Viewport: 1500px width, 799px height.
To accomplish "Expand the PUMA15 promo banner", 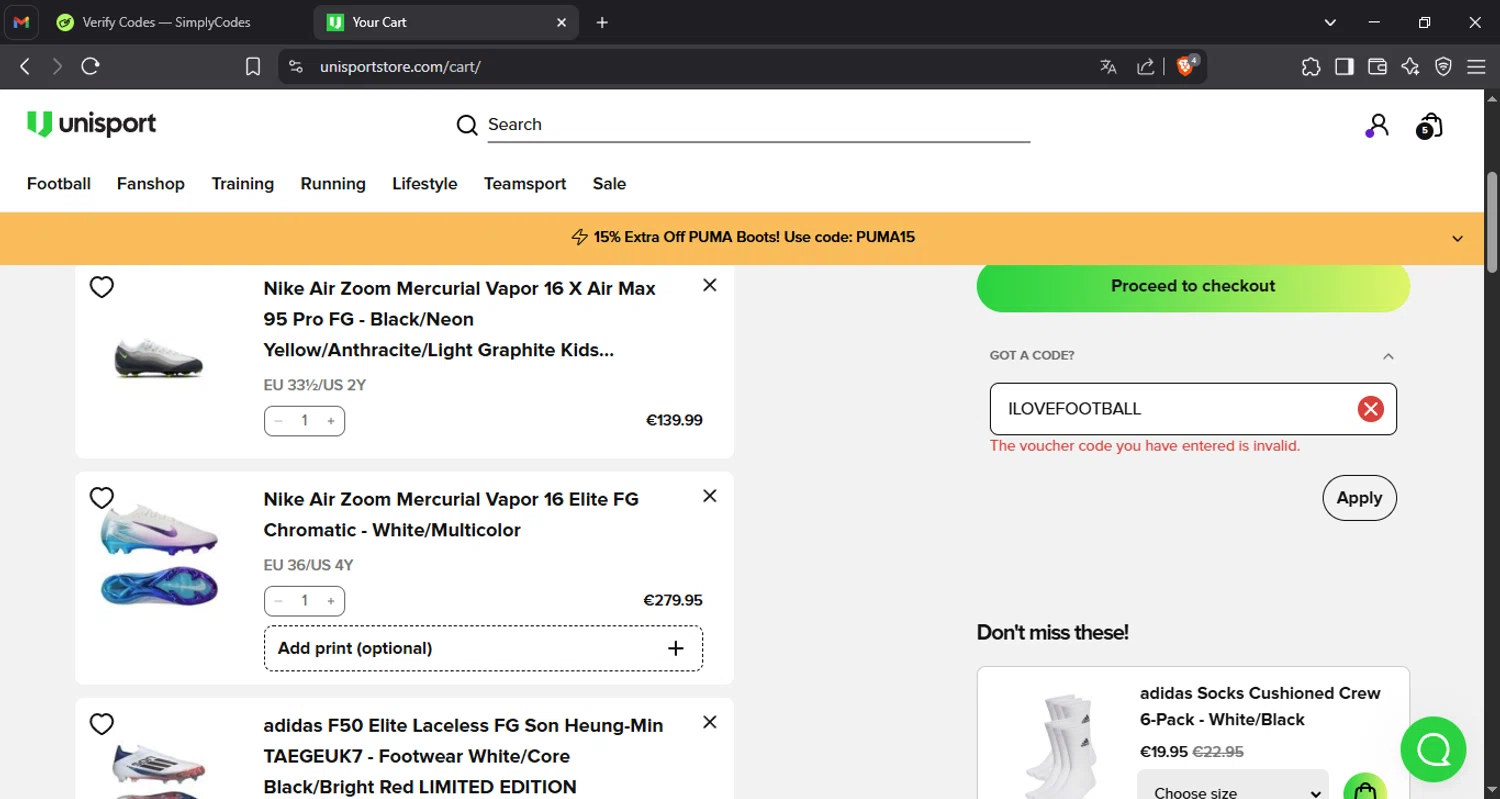I will coord(1457,238).
